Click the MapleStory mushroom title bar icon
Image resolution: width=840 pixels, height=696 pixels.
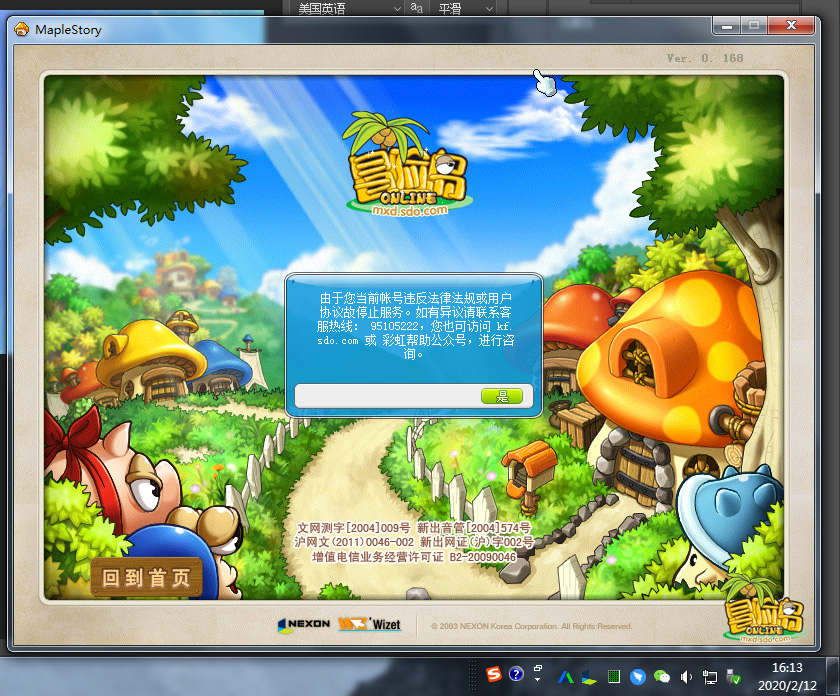21,29
